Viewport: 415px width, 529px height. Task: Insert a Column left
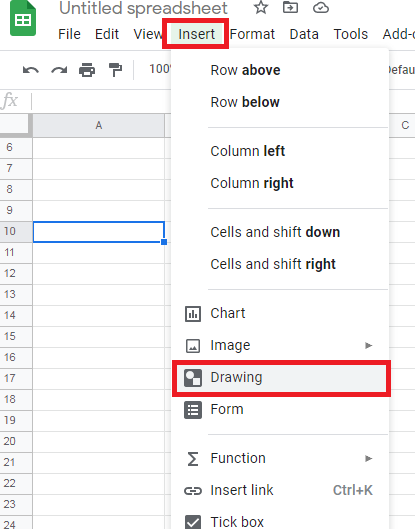pos(280,151)
